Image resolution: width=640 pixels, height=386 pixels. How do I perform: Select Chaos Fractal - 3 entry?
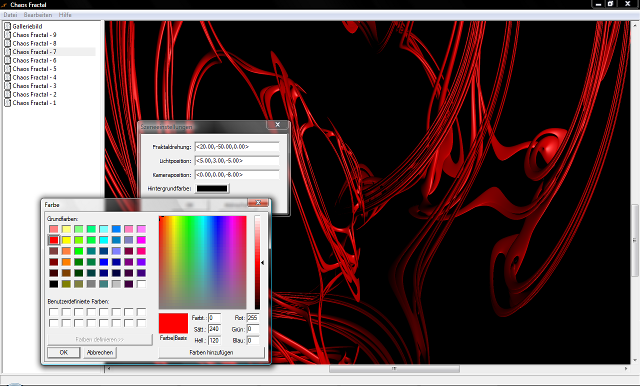coord(34,86)
